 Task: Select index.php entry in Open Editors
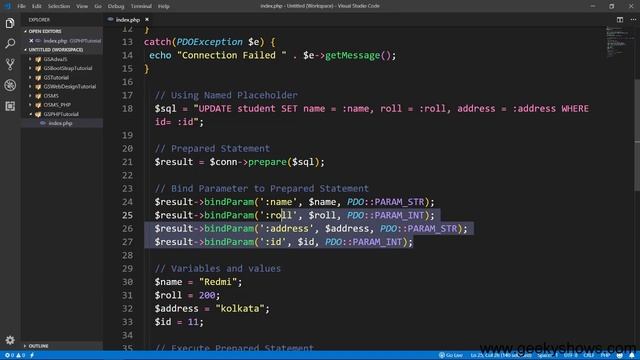pyautogui.click(x=61, y=40)
